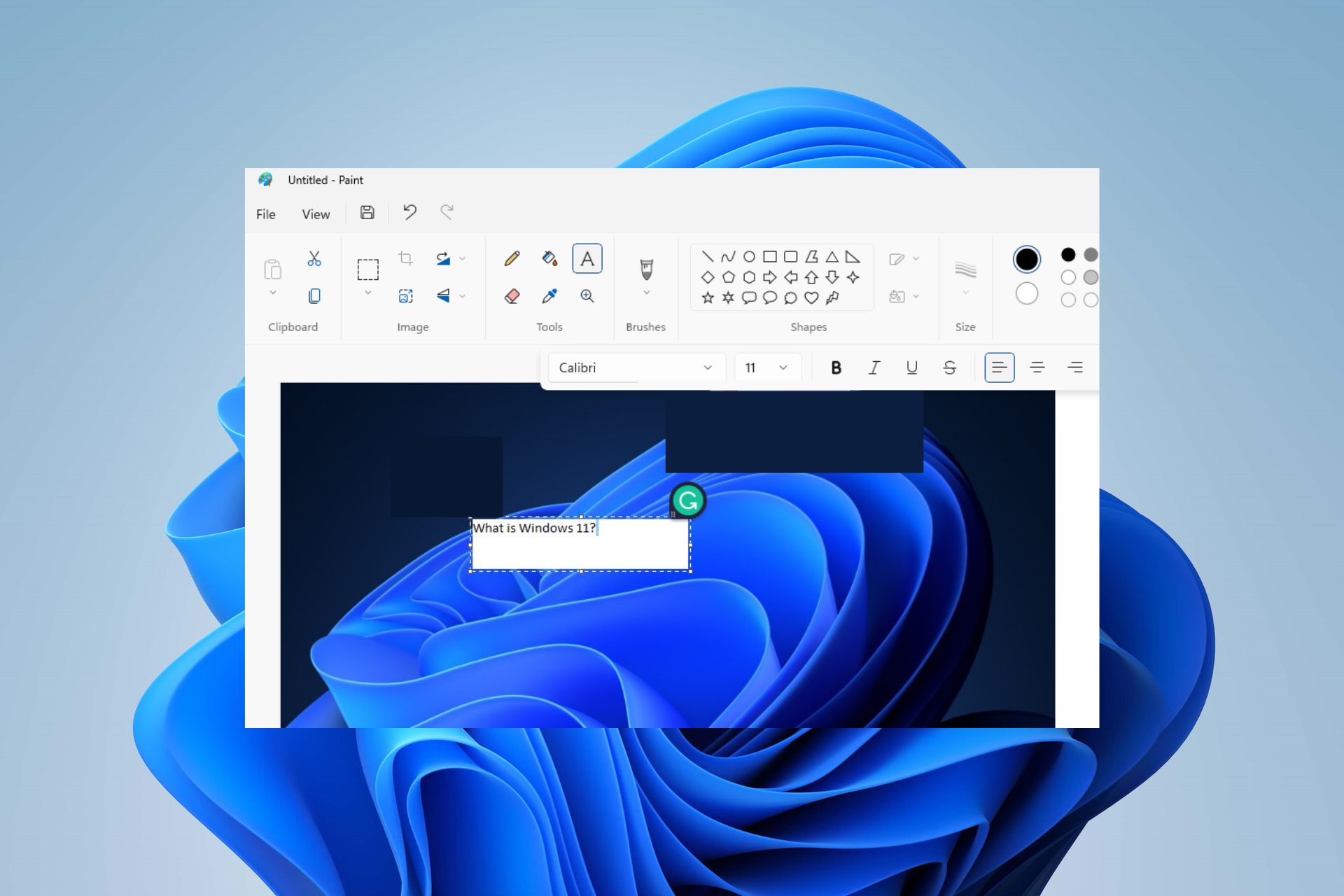Click the Resize and skew icon
1344x896 pixels.
405,296
